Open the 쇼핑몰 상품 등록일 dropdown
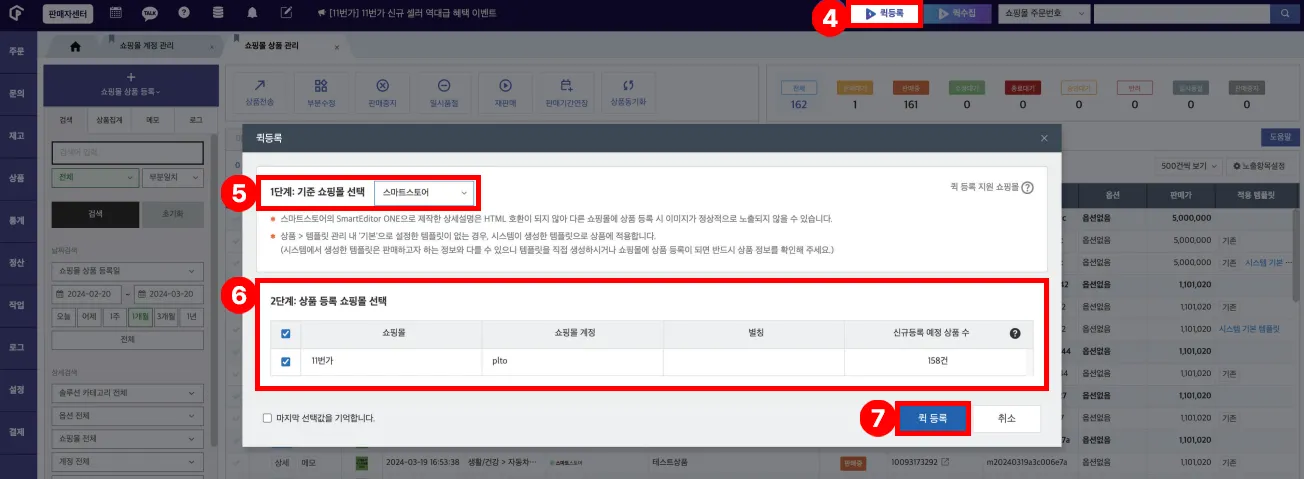This screenshot has height=479, width=1304. (127, 271)
